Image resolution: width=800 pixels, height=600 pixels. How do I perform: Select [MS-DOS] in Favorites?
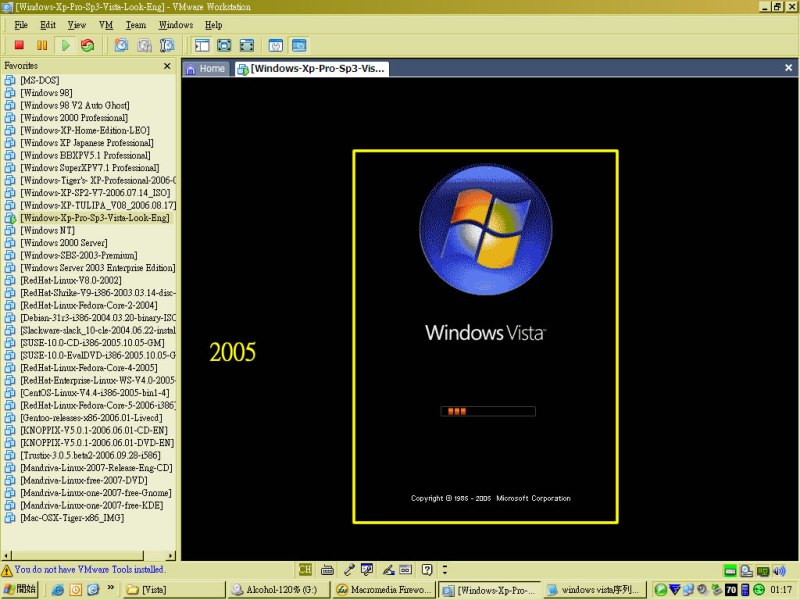click(40, 80)
